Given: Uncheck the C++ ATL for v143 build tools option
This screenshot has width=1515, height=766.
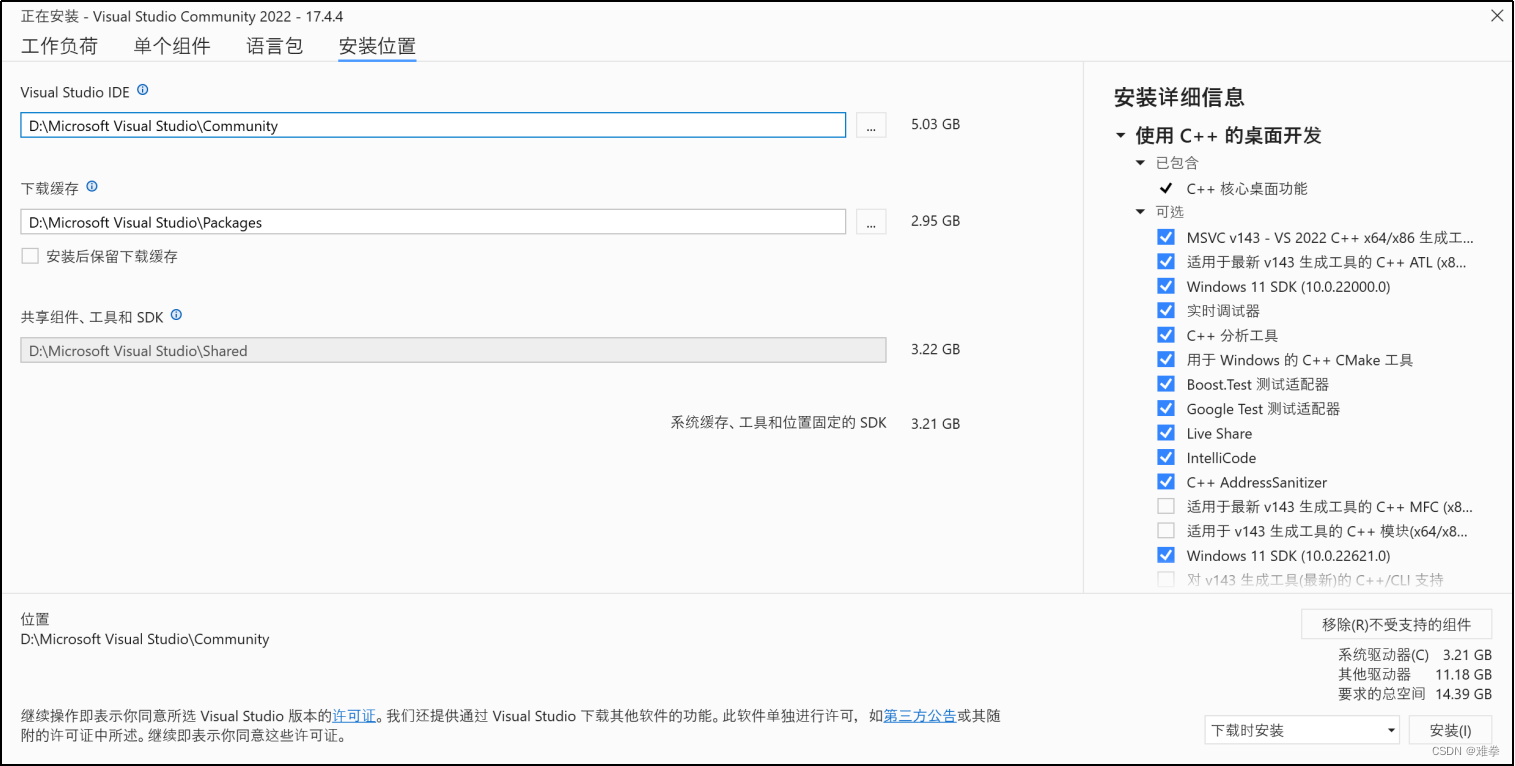Looking at the screenshot, I should 1166,261.
